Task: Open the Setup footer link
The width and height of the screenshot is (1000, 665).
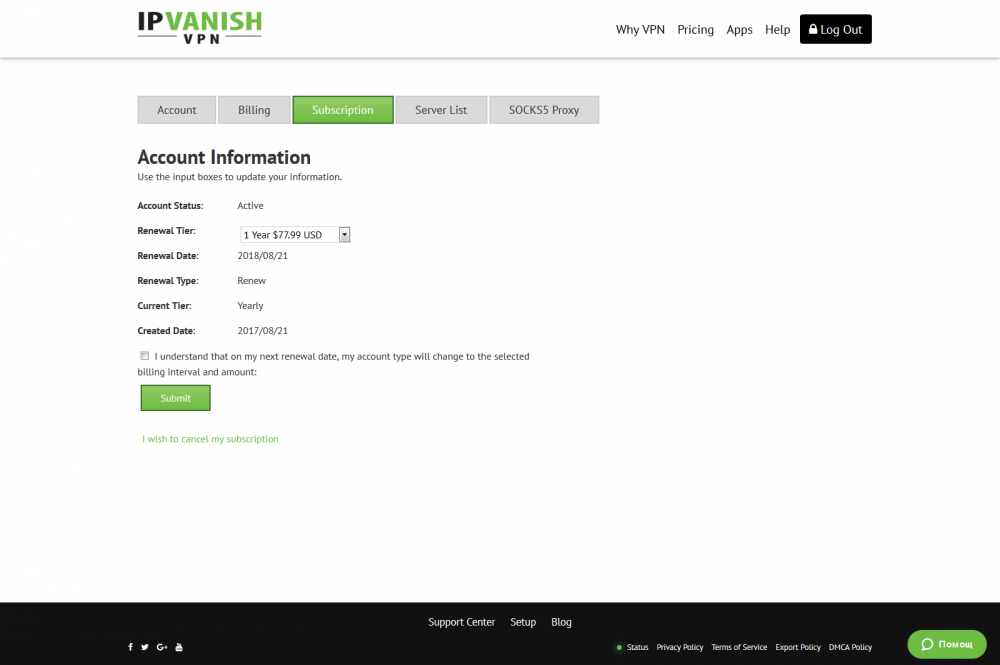Action: coord(523,622)
